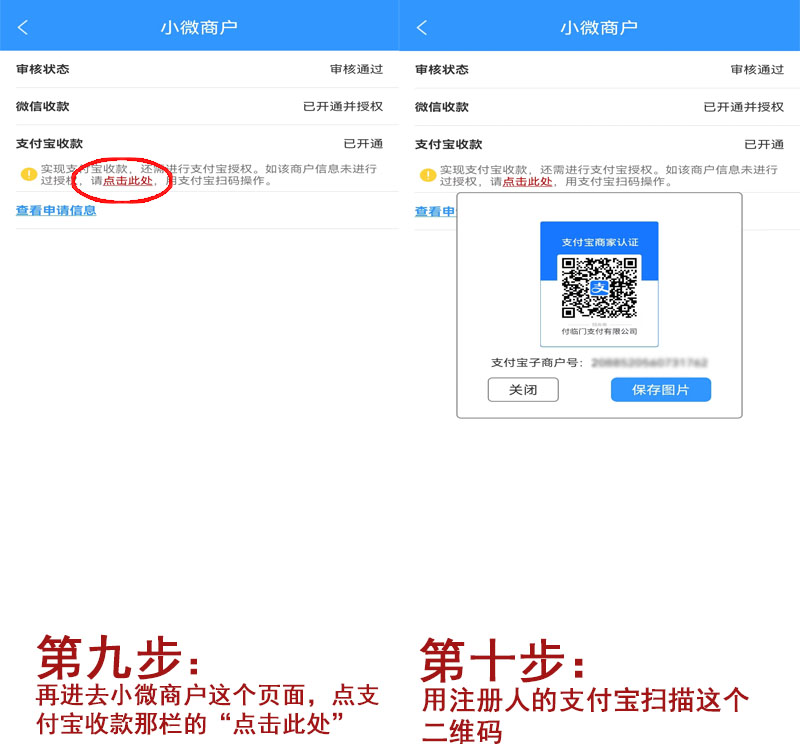
Task: Click the Alipay merchant QR code
Action: click(x=599, y=287)
